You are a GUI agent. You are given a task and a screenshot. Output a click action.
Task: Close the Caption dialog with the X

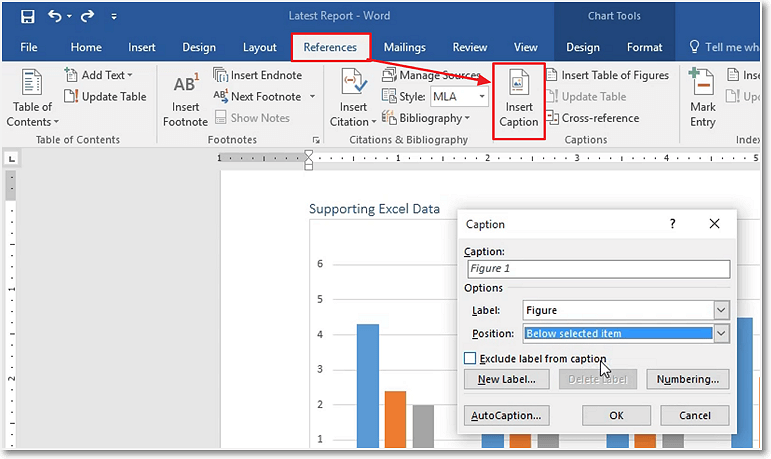pos(714,224)
